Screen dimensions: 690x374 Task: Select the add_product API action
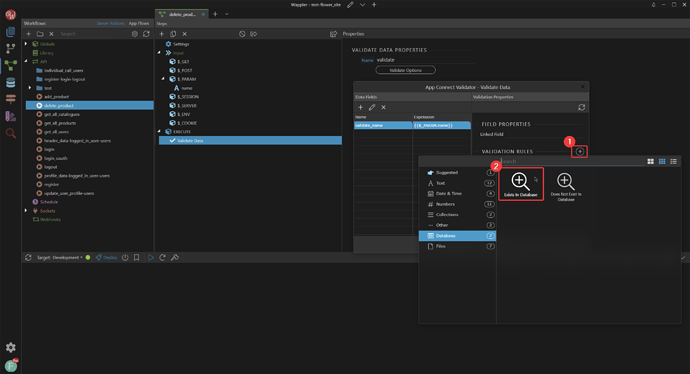[56, 97]
